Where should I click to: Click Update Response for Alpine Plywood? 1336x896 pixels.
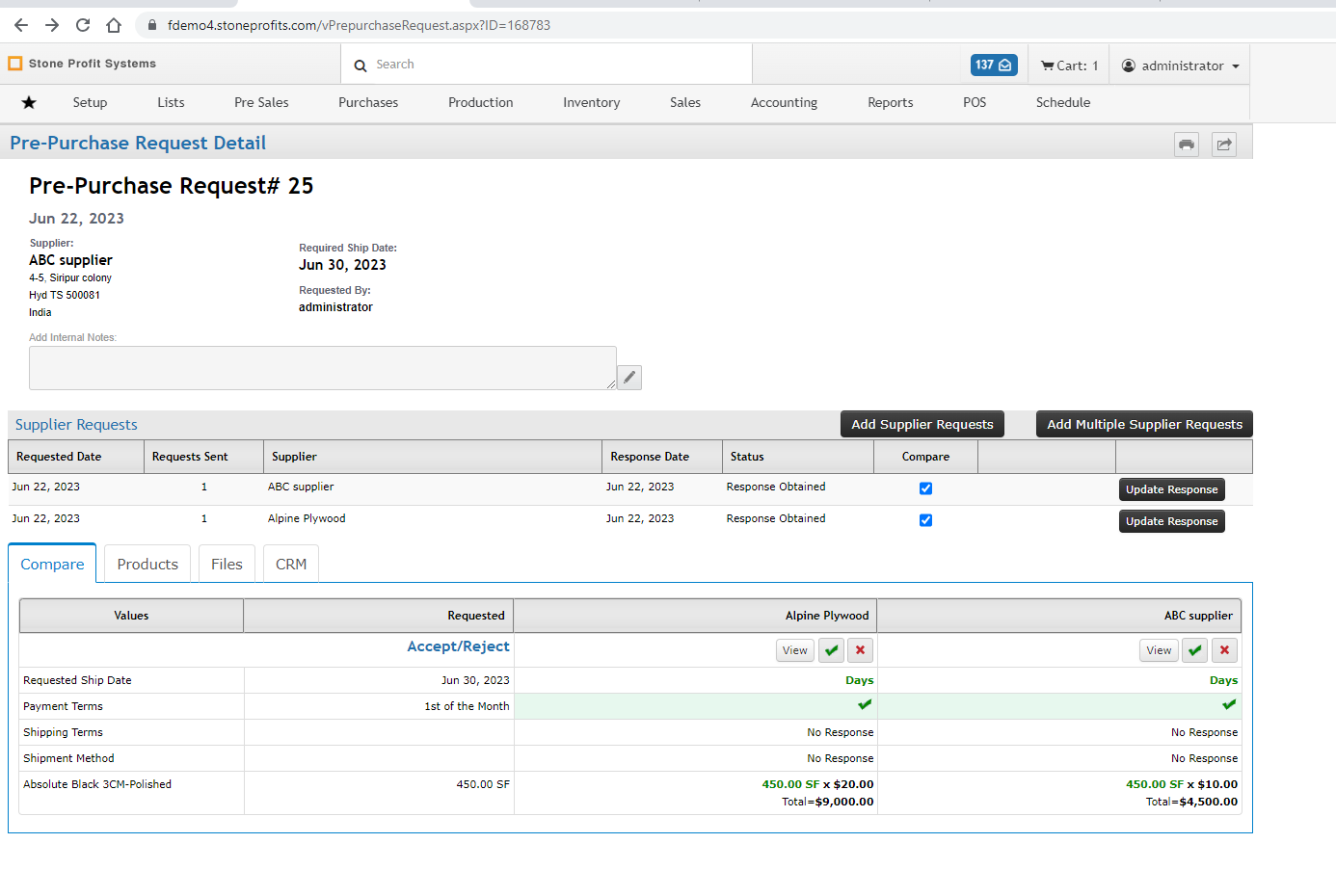click(x=1172, y=521)
